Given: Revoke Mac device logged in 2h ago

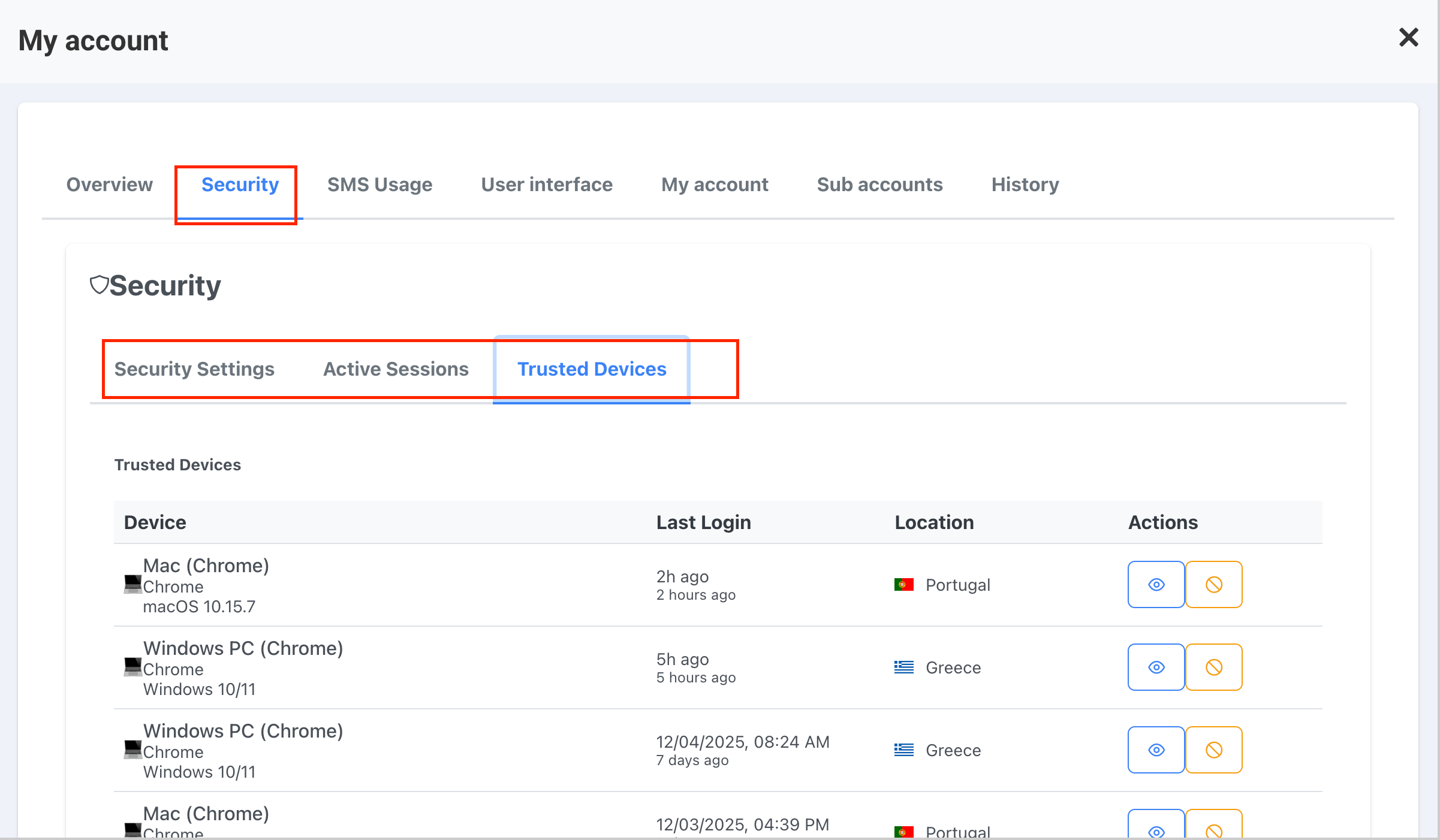Looking at the screenshot, I should [x=1214, y=585].
